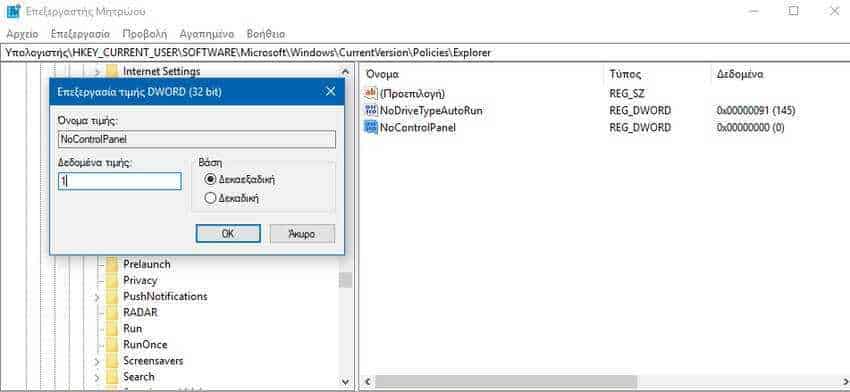
Task: Click the Registry Editor app icon in title bar
Action: (14, 11)
